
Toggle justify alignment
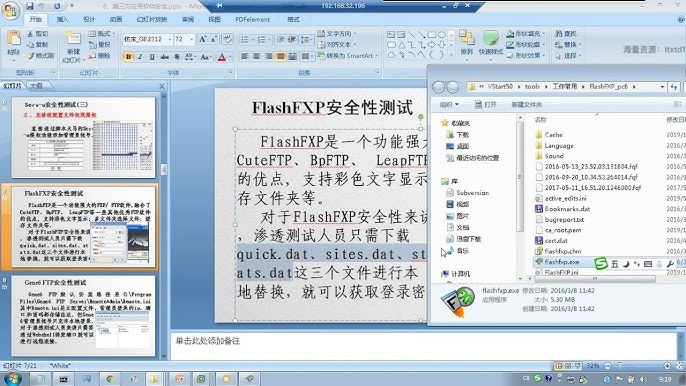(x=280, y=56)
